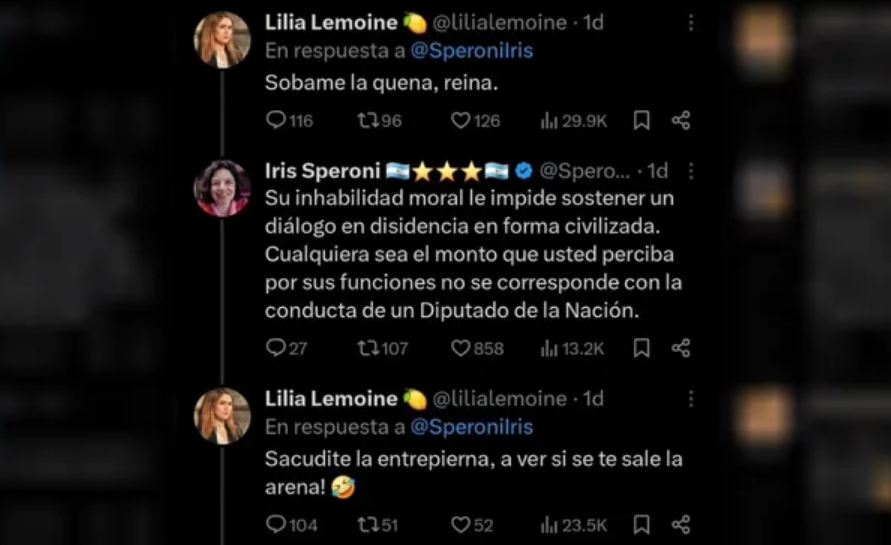Screen dimensions: 891x545
Task: Like Iris Speroni's tweet with 858 likes
Action: 460,348
